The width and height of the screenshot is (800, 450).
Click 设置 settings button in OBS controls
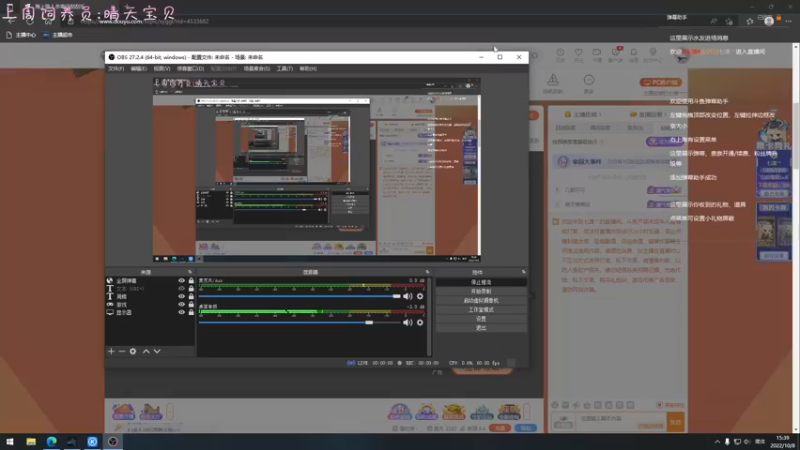click(481, 319)
